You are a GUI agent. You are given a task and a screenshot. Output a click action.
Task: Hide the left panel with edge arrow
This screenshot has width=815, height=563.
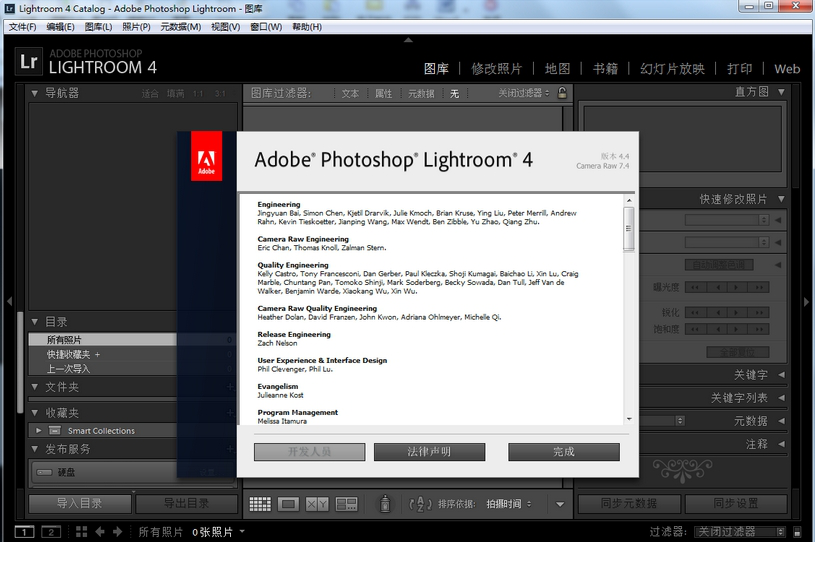[9, 301]
